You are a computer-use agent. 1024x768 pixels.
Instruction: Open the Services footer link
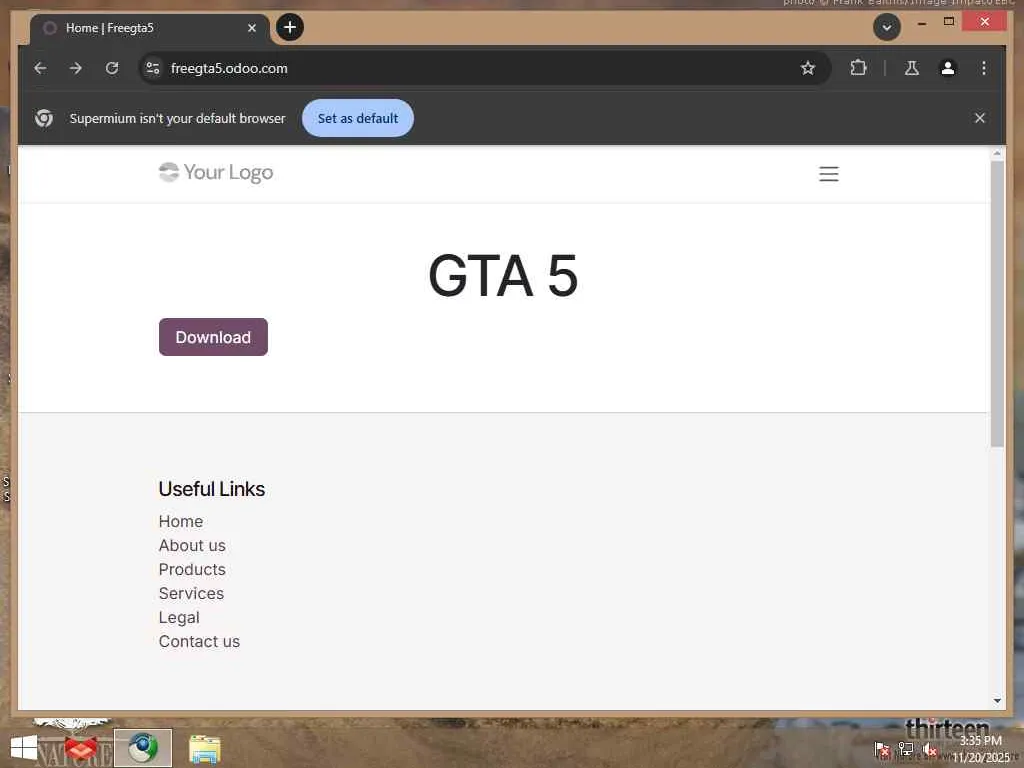click(x=191, y=594)
